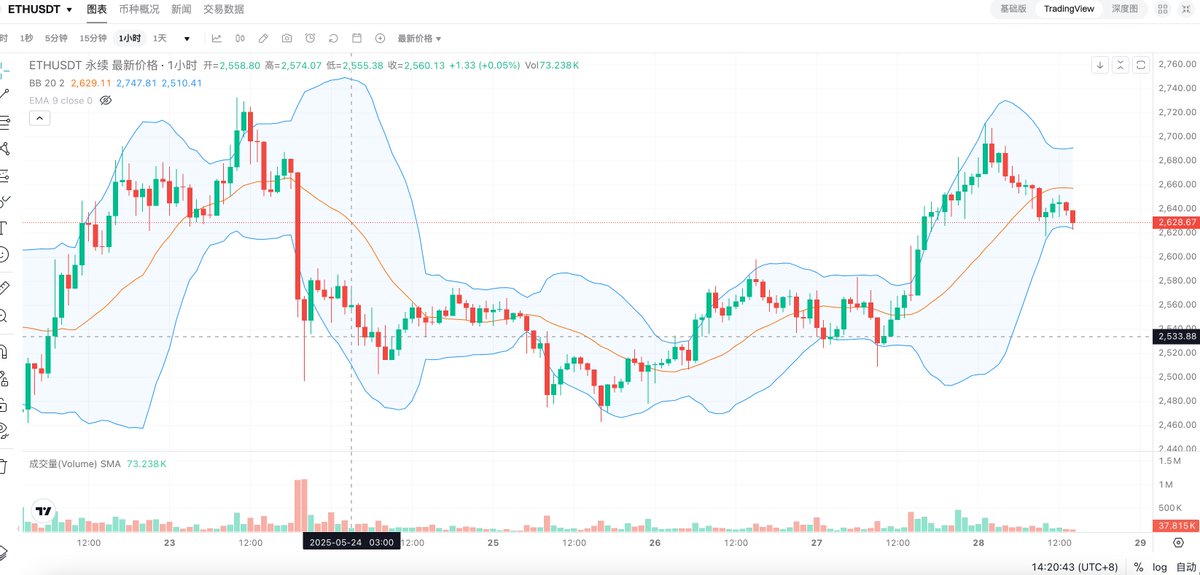Open the layers icon at sidebar bottom

[4, 553]
